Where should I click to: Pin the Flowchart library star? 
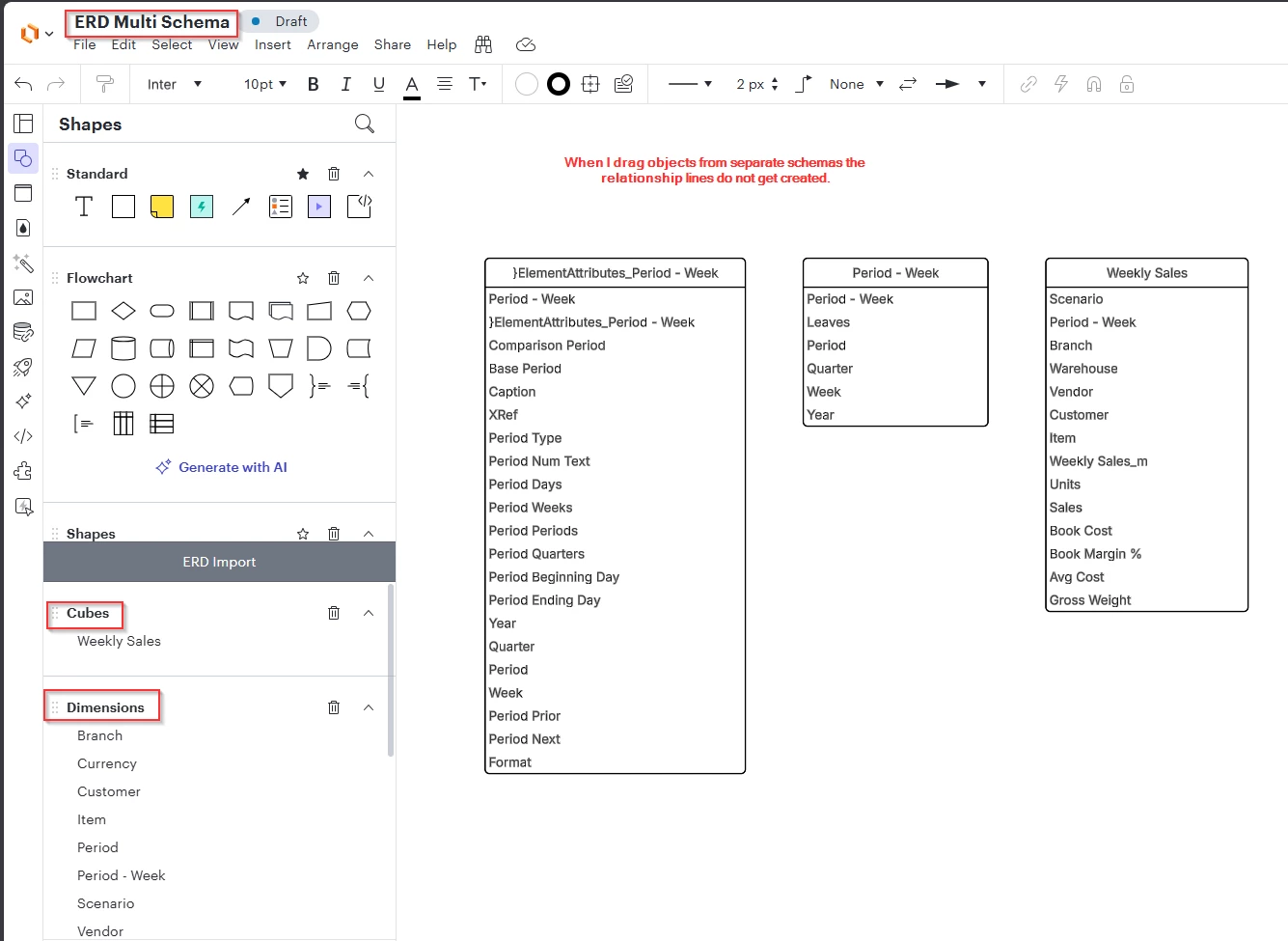click(303, 278)
